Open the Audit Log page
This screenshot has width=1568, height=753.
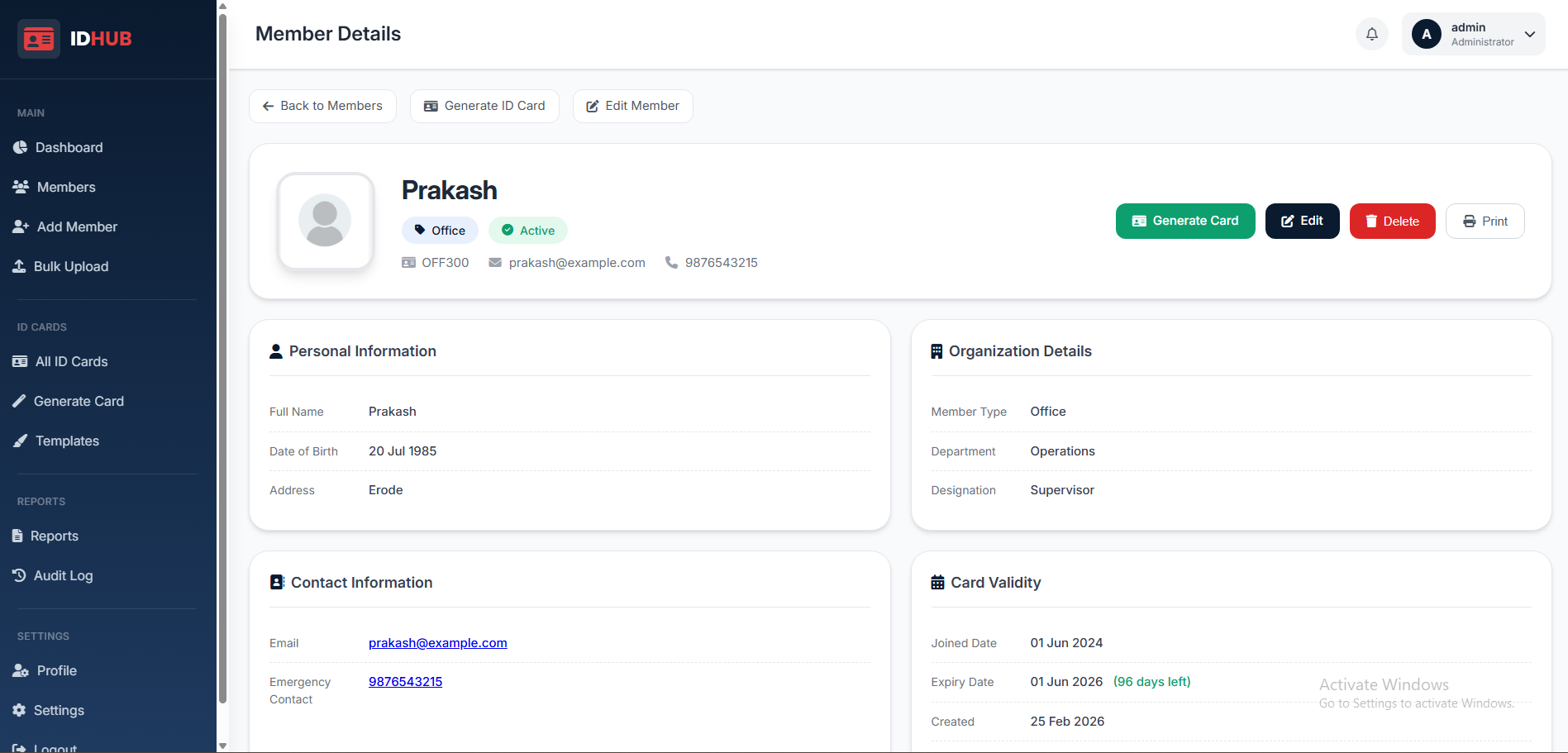63,575
